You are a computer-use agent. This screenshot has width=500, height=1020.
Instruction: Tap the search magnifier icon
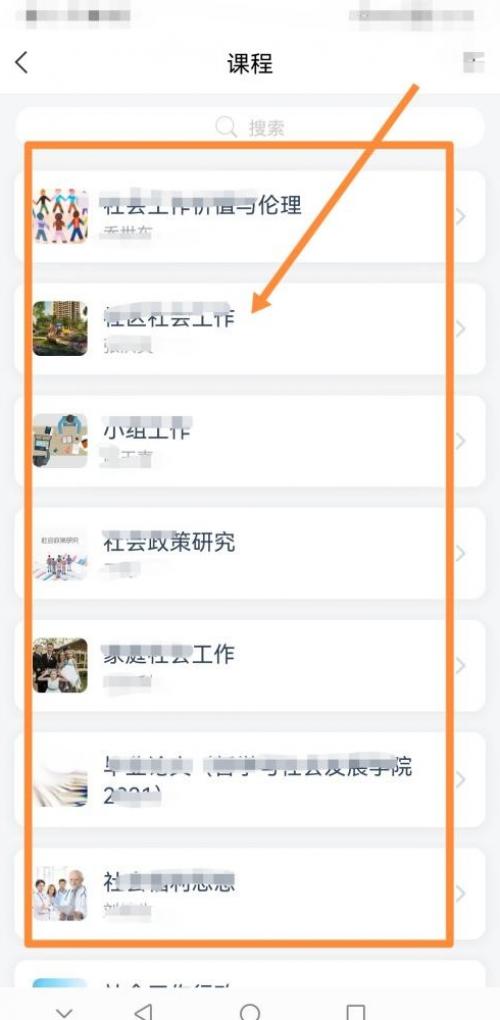[x=226, y=127]
